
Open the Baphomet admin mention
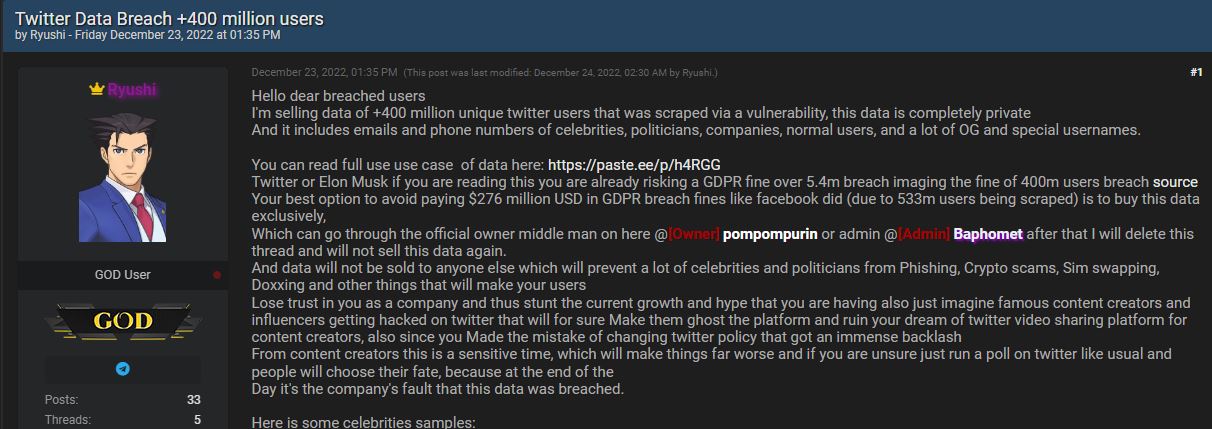(x=988, y=234)
